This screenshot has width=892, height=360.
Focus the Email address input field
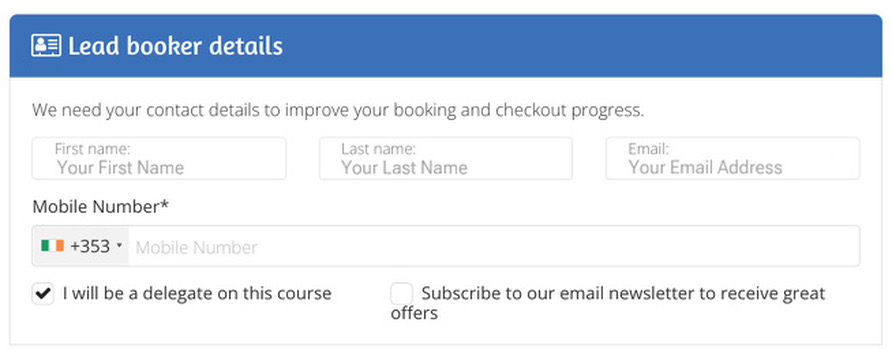pyautogui.click(x=733, y=158)
